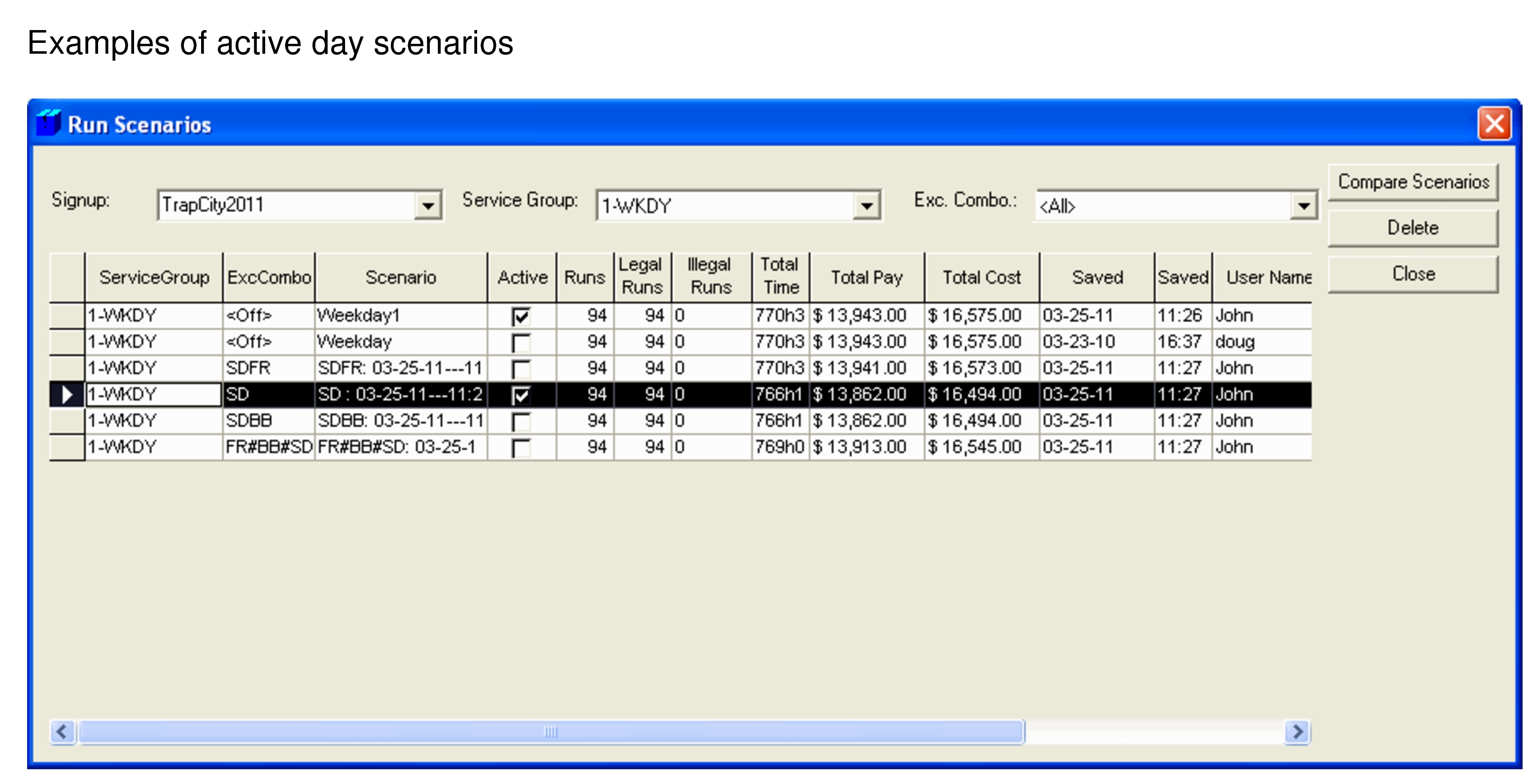The width and height of the screenshot is (1528, 784).
Task: Click the Delete button
Action: [1413, 228]
